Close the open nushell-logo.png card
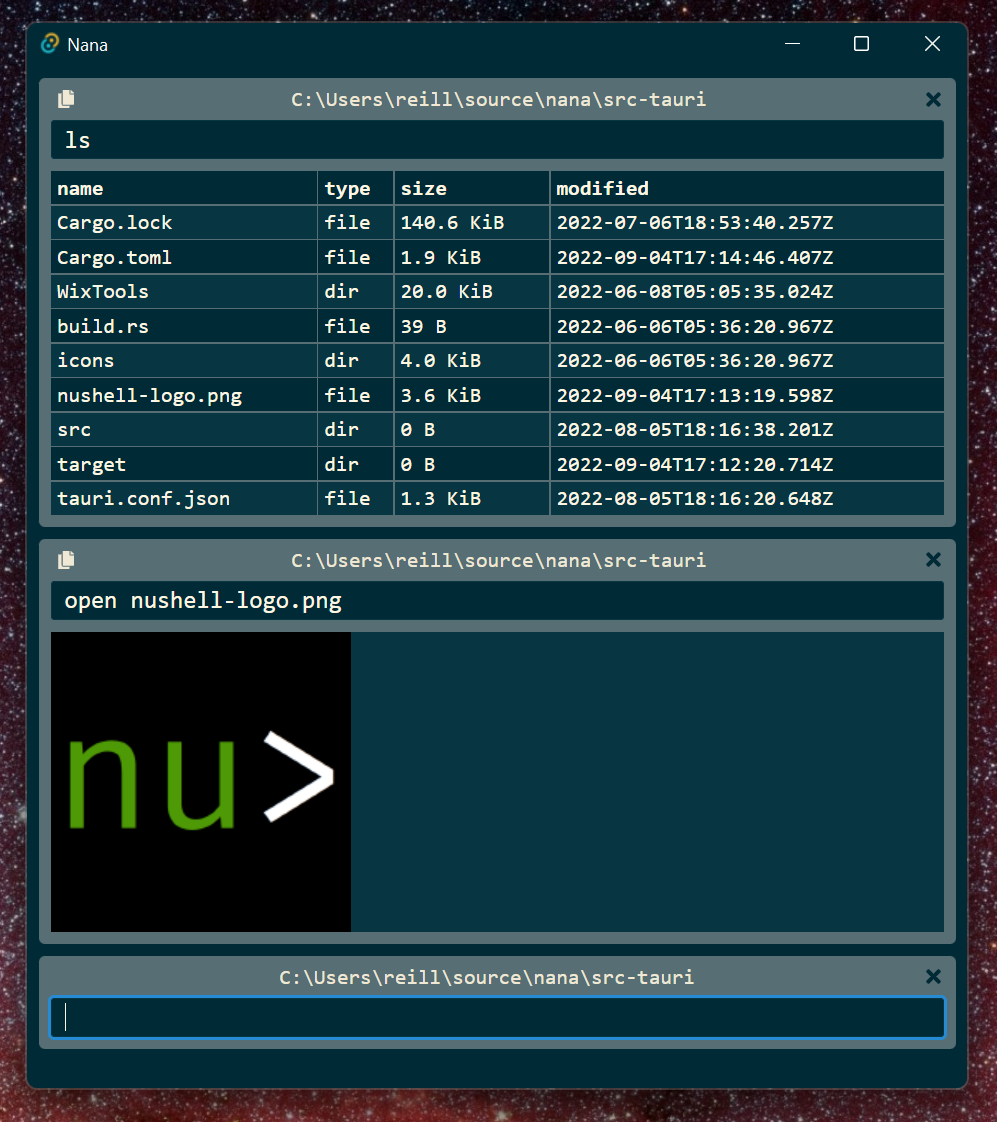997x1122 pixels. coord(933,560)
